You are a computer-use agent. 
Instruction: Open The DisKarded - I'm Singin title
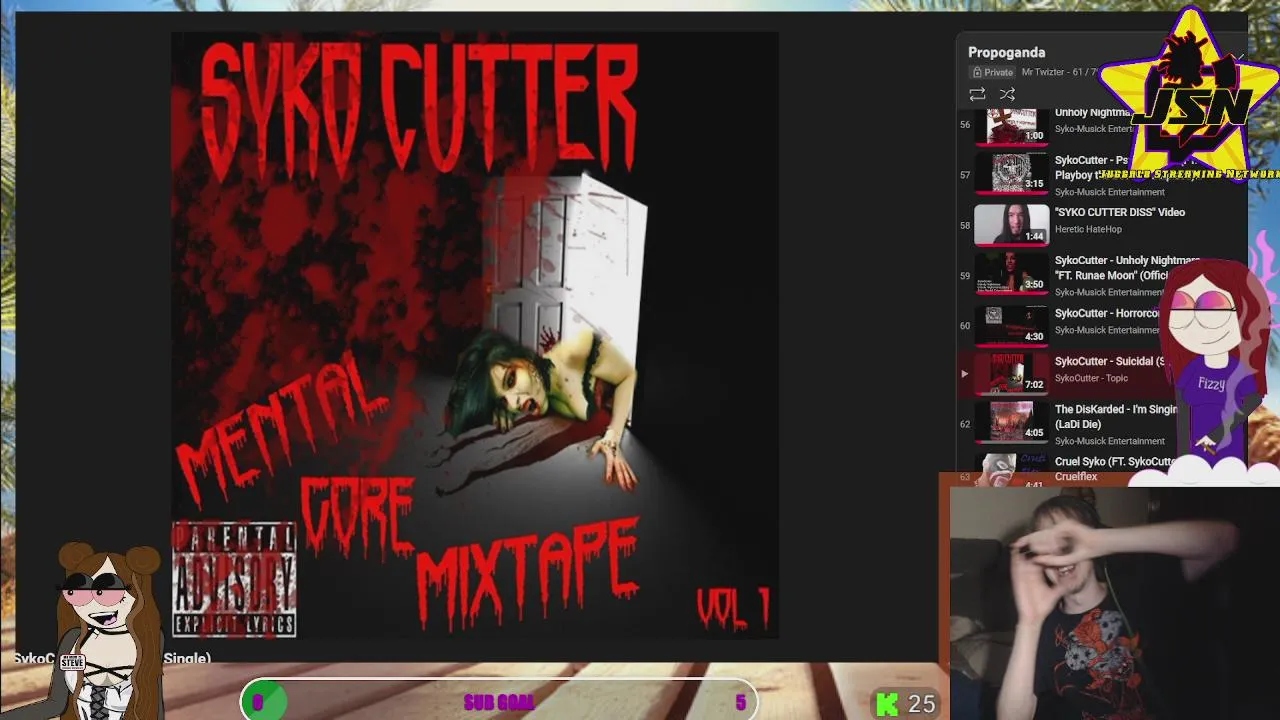(x=1116, y=416)
